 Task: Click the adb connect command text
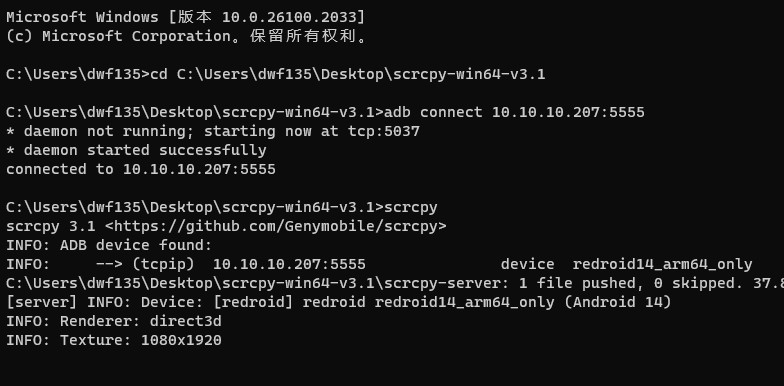click(514, 112)
